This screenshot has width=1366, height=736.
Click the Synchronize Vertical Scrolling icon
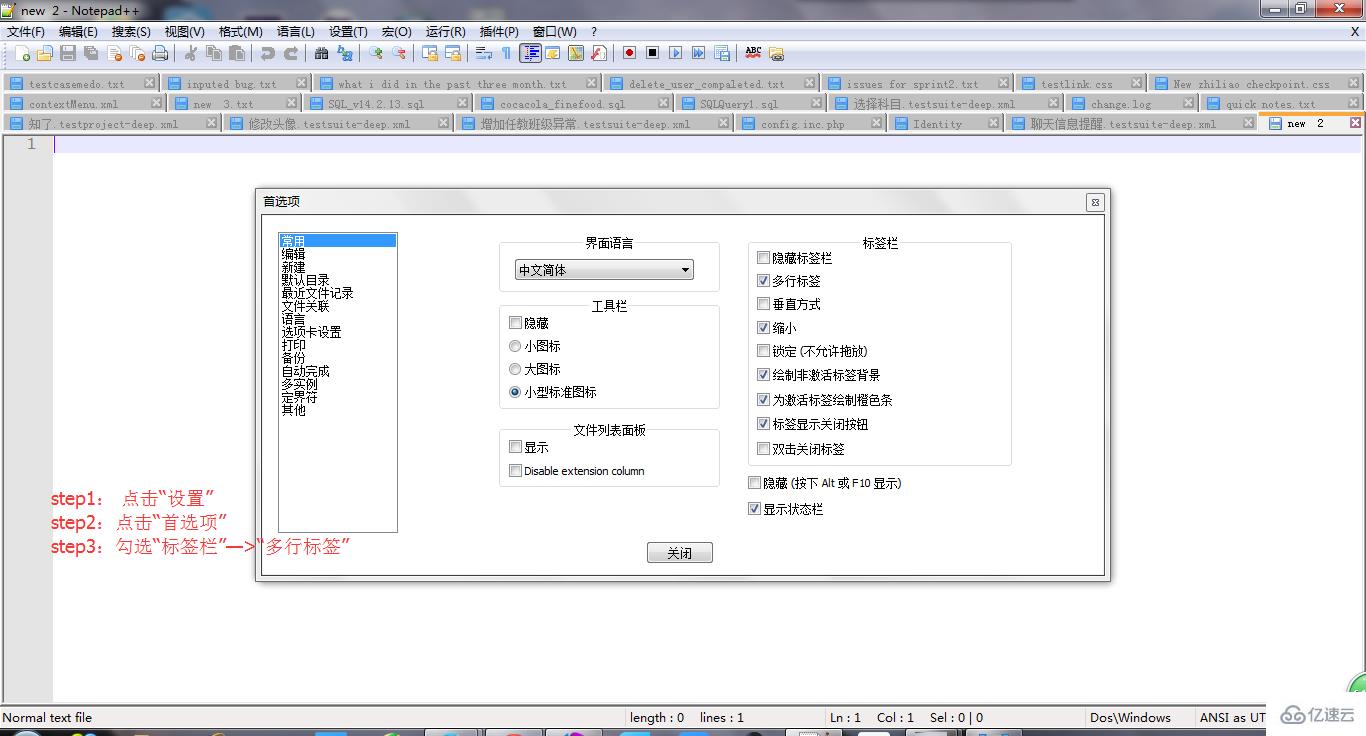(430, 53)
